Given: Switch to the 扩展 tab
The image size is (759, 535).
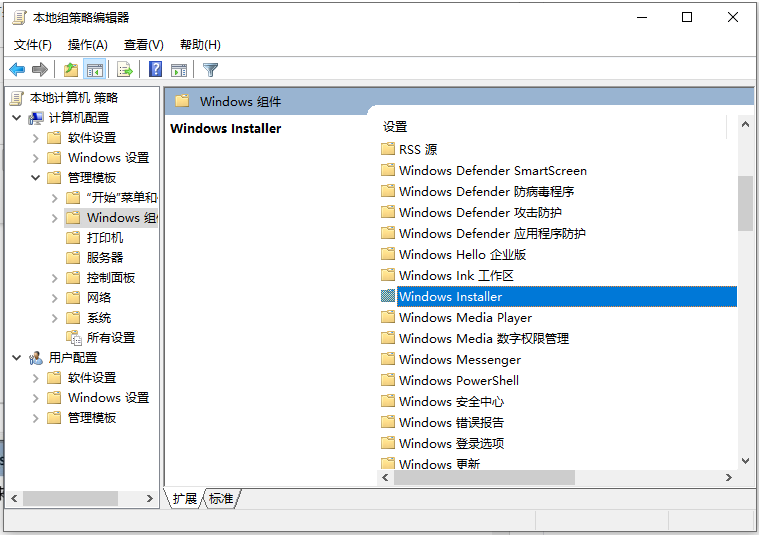Looking at the screenshot, I should [x=185, y=498].
